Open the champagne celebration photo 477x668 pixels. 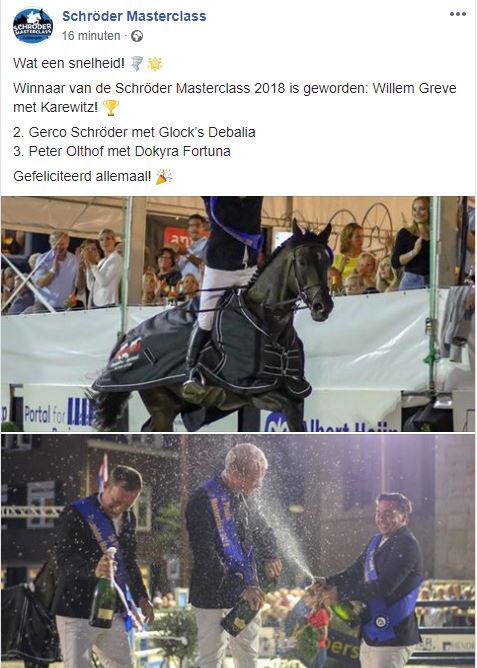(238, 550)
